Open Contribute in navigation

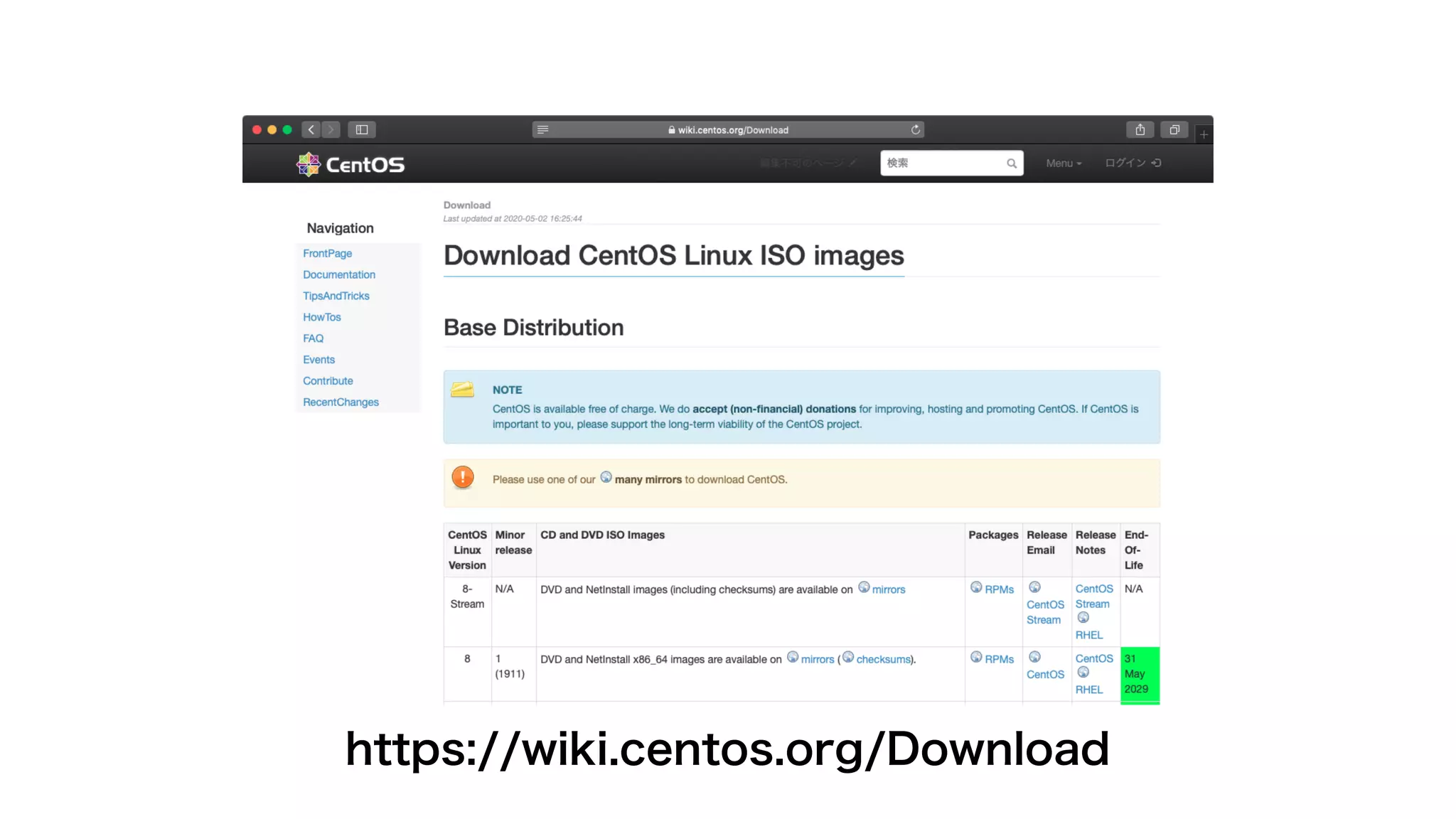pos(328,381)
